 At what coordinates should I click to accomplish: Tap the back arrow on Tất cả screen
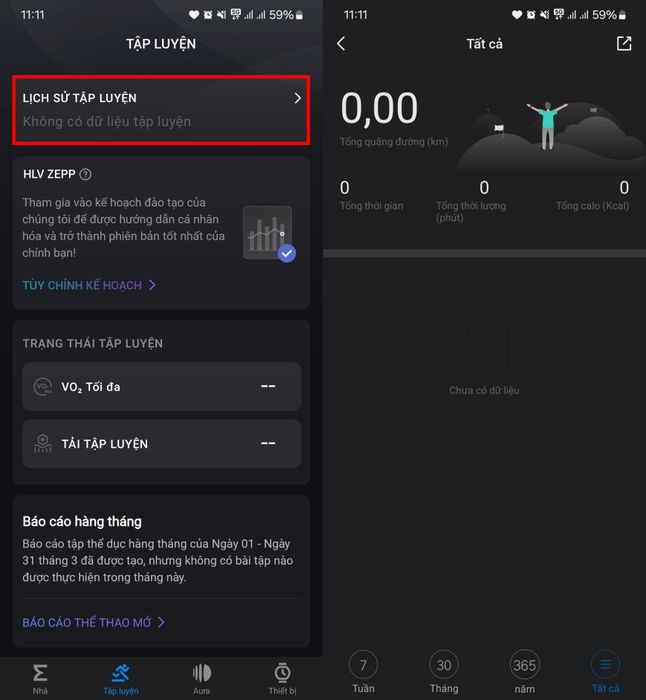(x=341, y=44)
